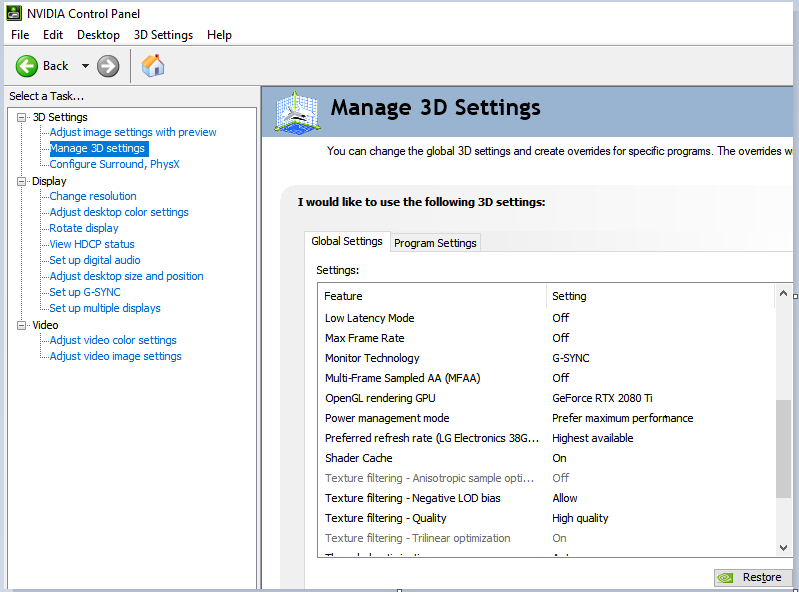799x592 pixels.
Task: Select the OpenGL rendering GPU row
Action: (546, 398)
